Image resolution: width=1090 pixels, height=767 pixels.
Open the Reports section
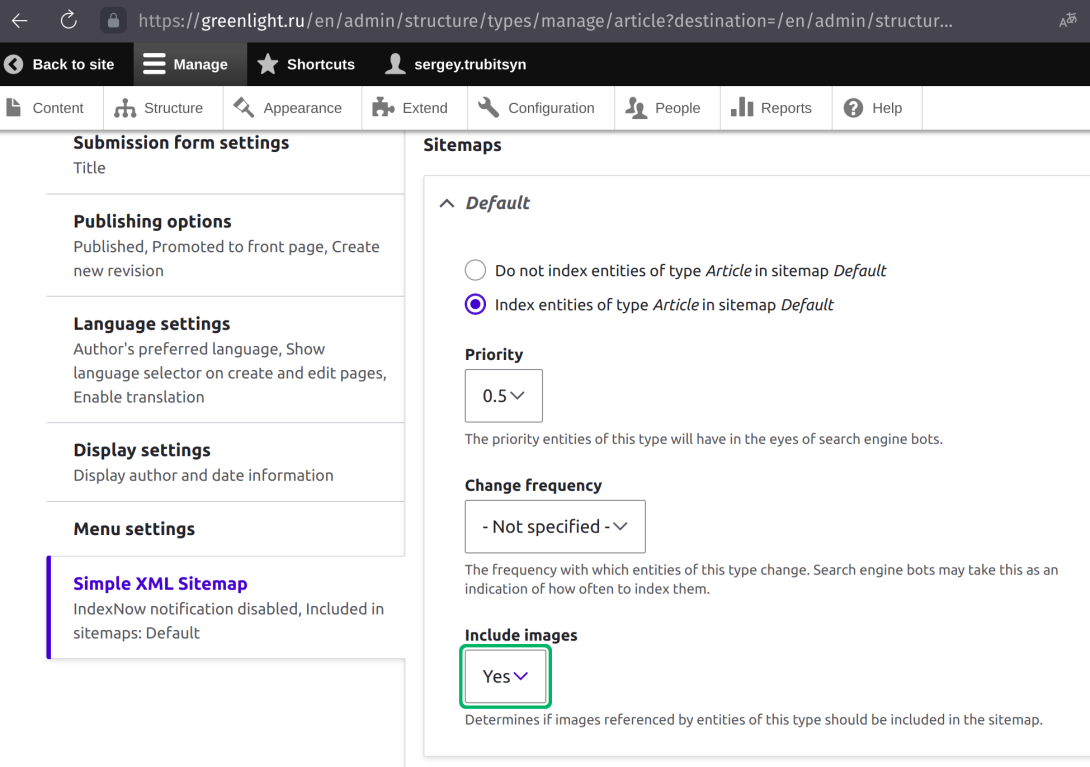tap(775, 107)
